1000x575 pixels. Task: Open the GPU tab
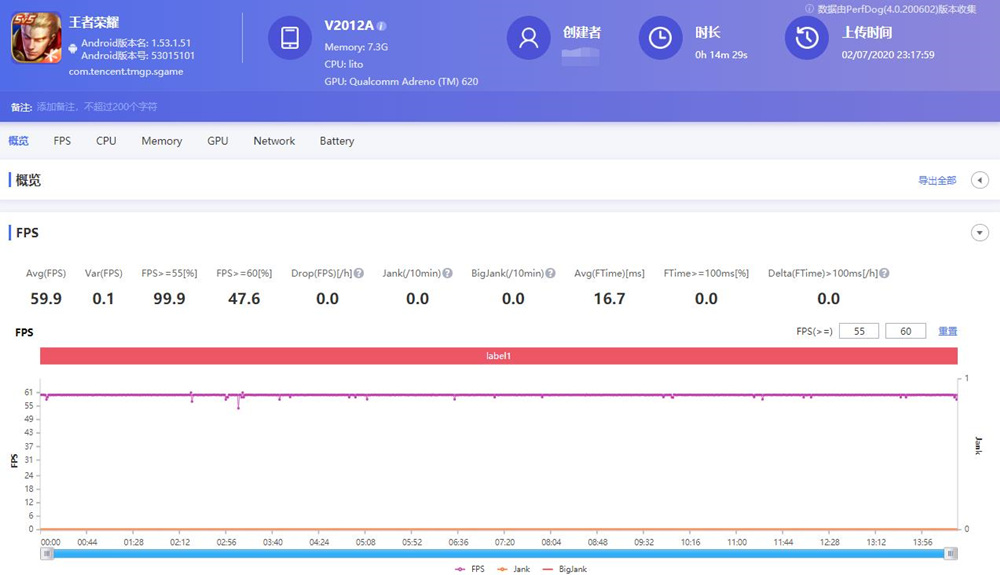point(217,141)
